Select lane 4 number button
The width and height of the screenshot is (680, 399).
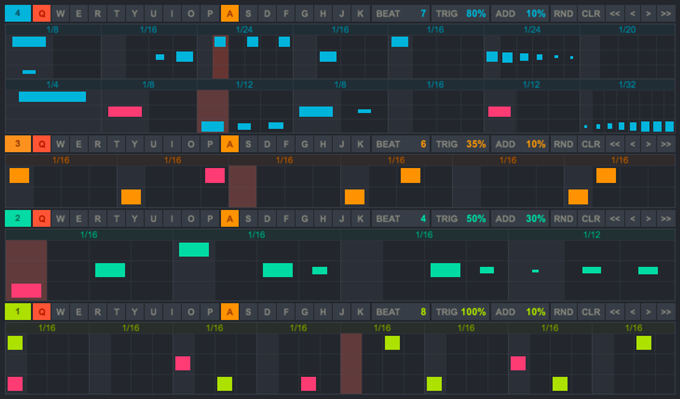coord(18,13)
